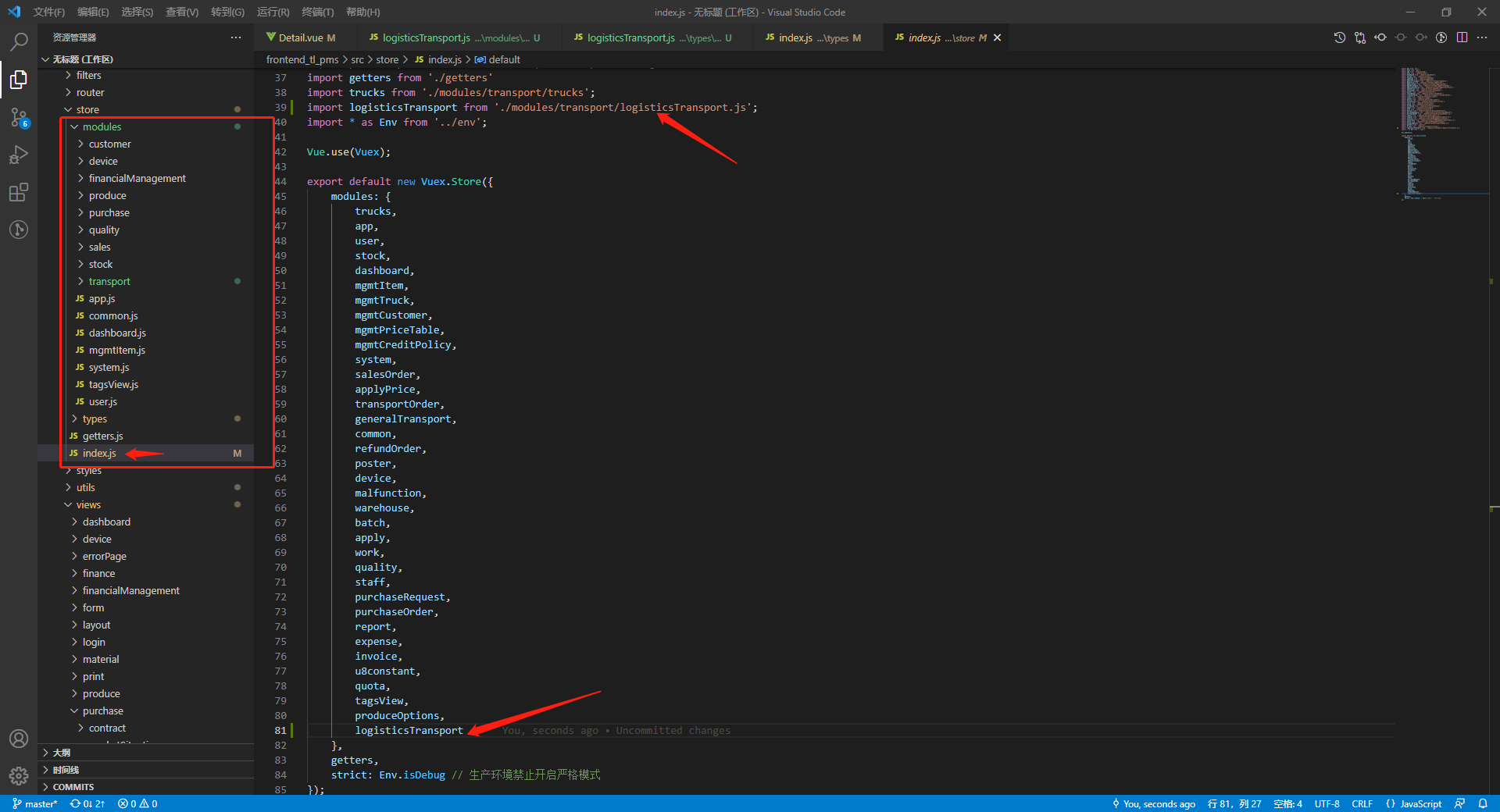Close the active index.js store tab
Screen dimensions: 1500x812
997,37
